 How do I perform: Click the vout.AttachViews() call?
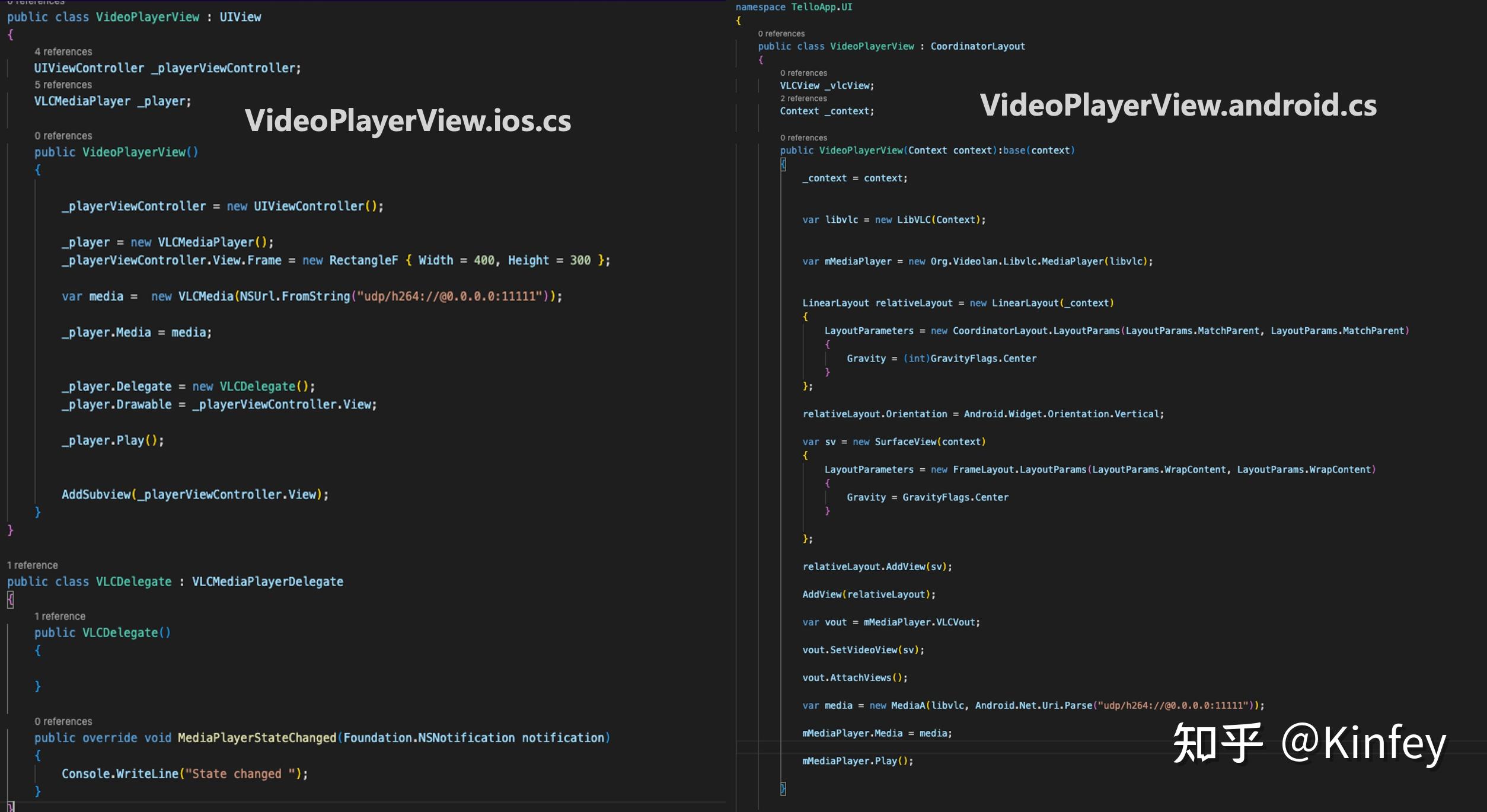click(x=854, y=677)
